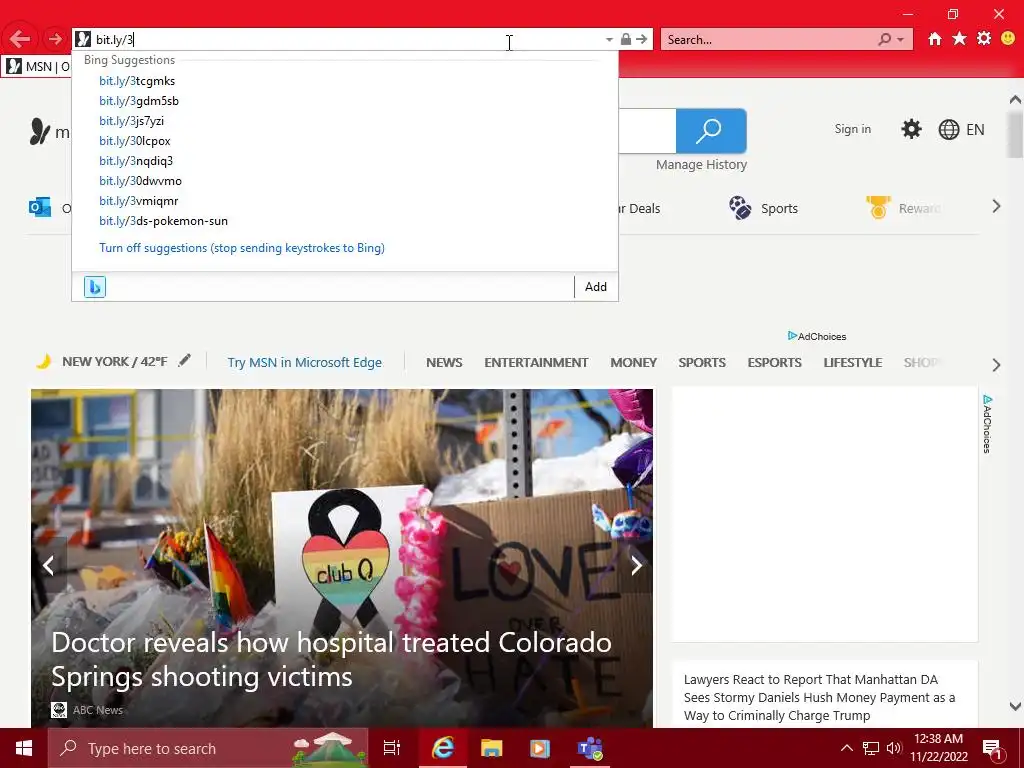Open File Explorer from the taskbar
Screen dimensions: 1024x768
[x=491, y=748]
